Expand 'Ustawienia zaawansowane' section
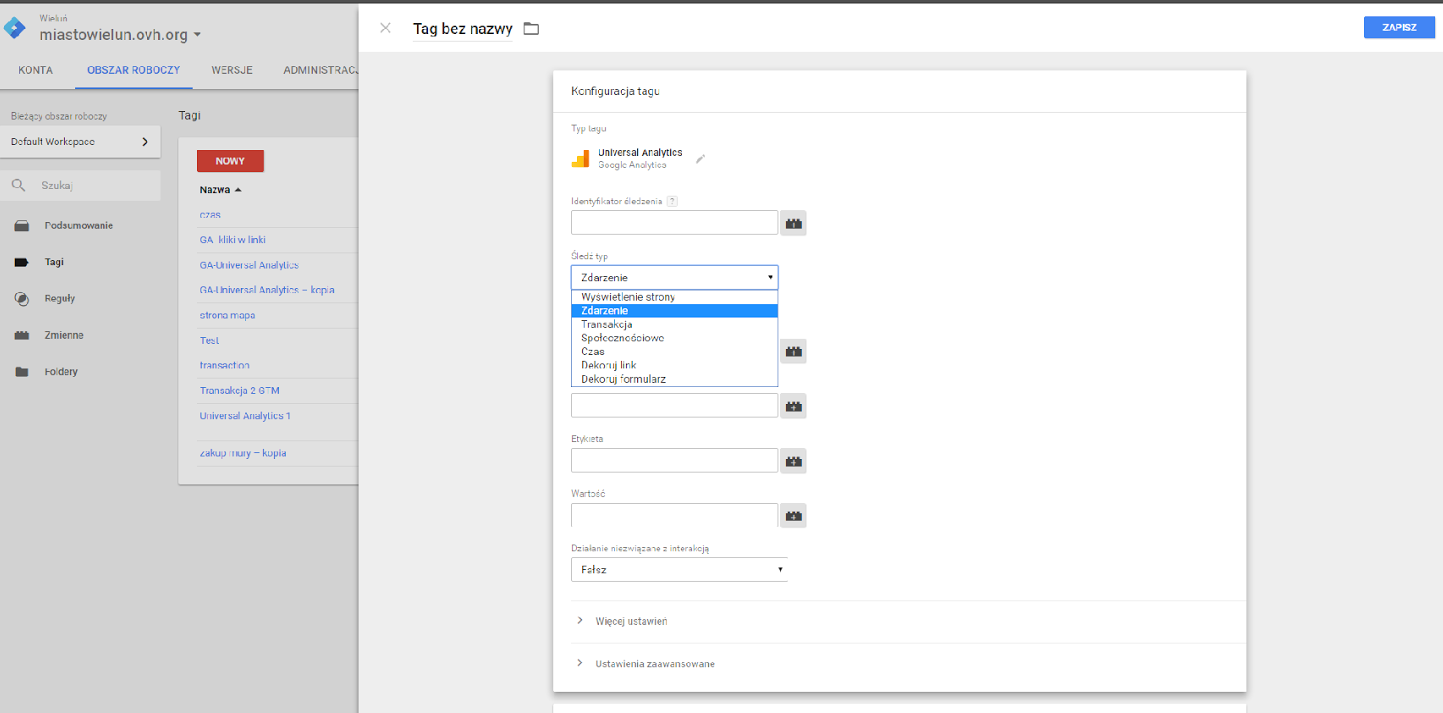Screen dimensions: 1443x713 [654, 664]
